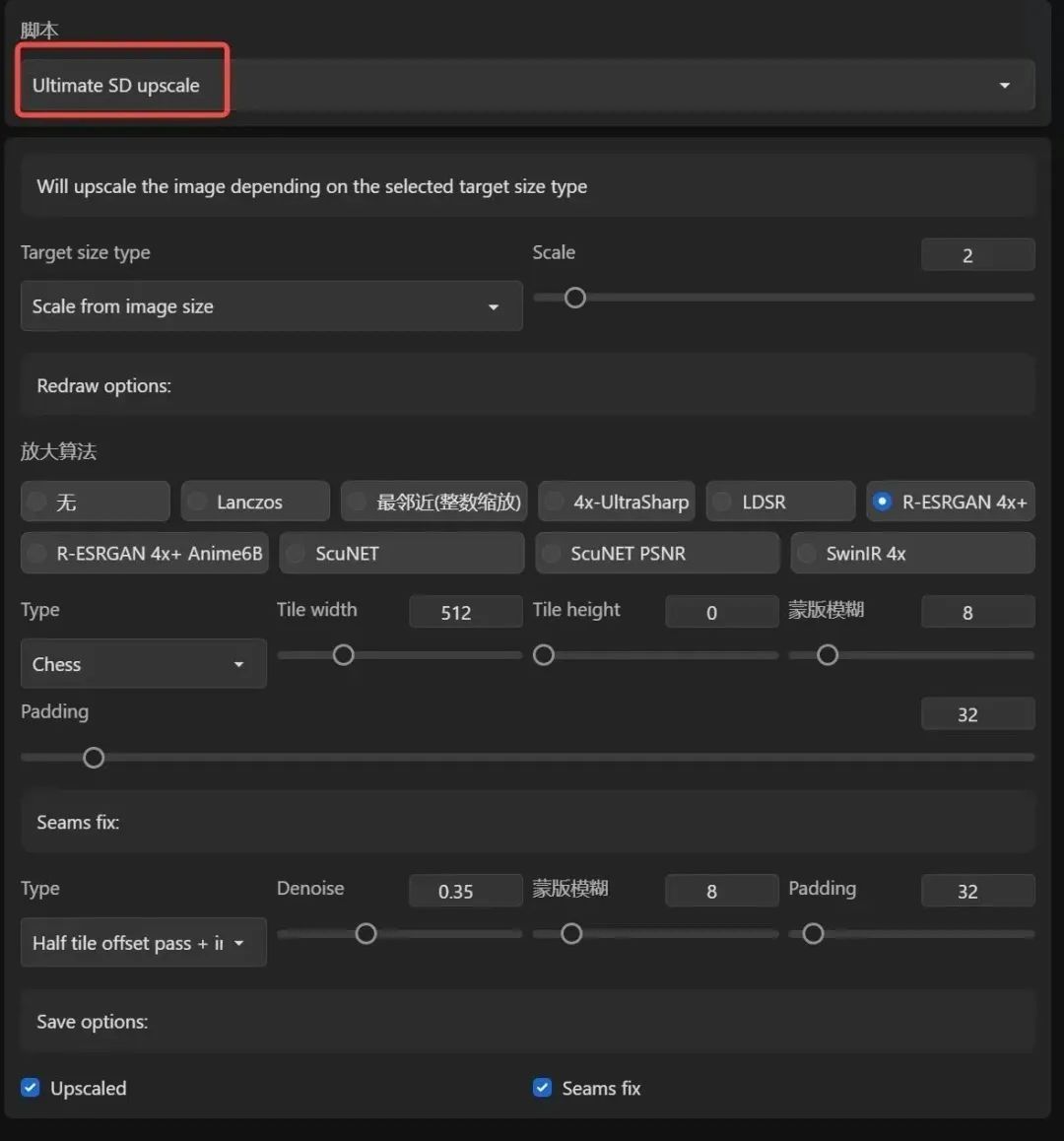This screenshot has width=1064, height=1141.
Task: Click the arrow in Scale from image size box
Action: pyautogui.click(x=494, y=307)
